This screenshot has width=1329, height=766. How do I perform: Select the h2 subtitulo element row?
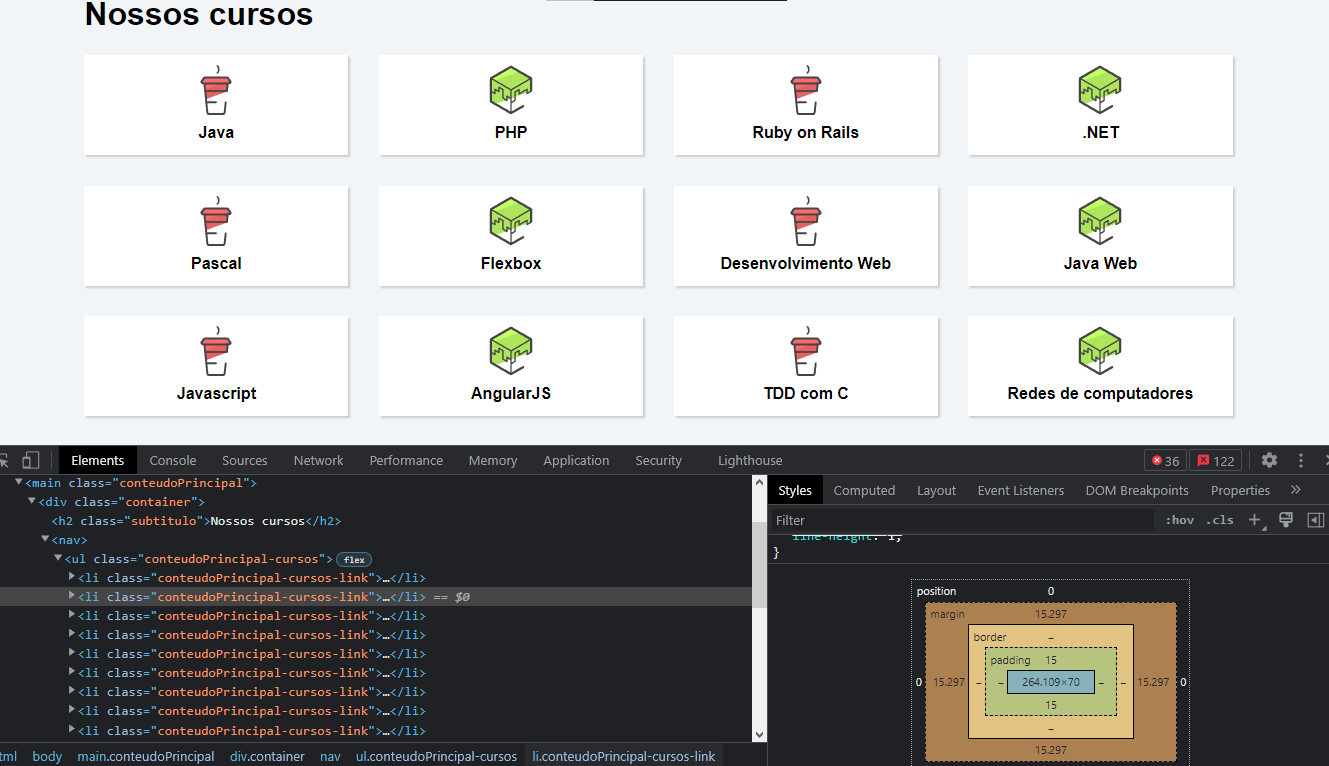coord(375,521)
